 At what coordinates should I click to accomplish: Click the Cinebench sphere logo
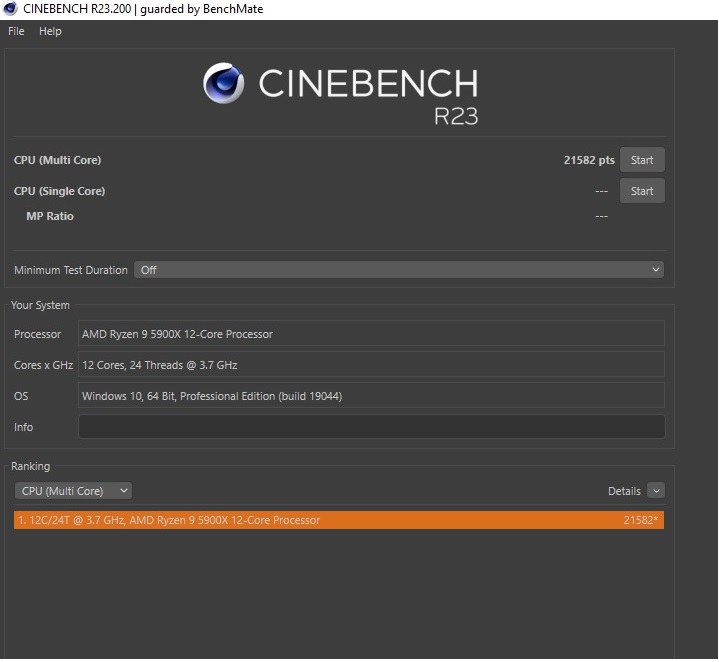tap(223, 83)
